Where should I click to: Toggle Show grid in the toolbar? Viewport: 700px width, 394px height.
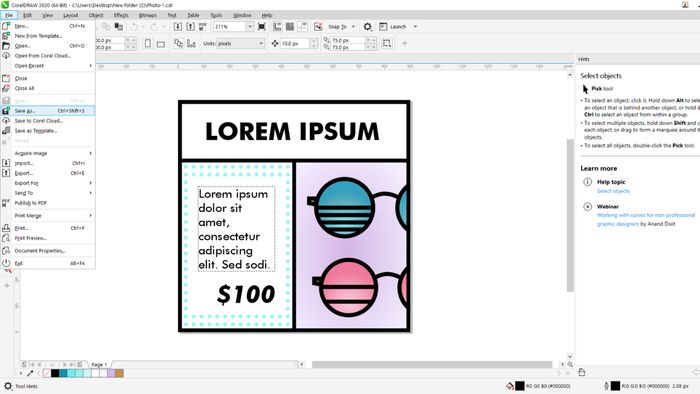click(x=290, y=26)
